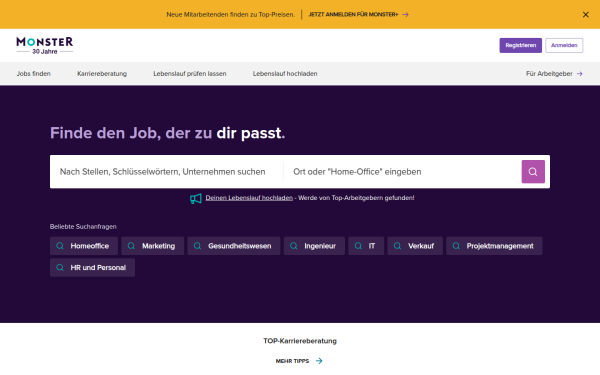Click magnifier icon in HR und Personal chip
Screen dimensions: 600x375
(60, 267)
